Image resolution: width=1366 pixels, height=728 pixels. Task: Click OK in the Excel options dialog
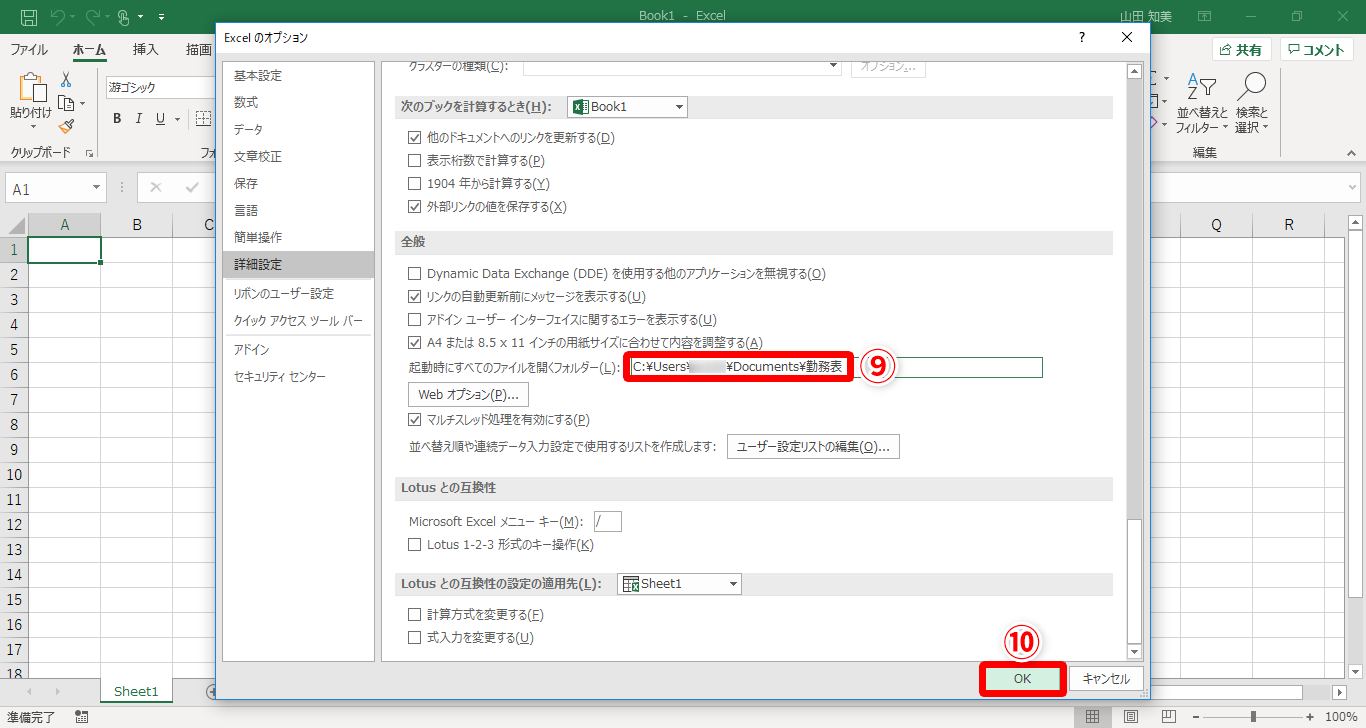[1022, 678]
